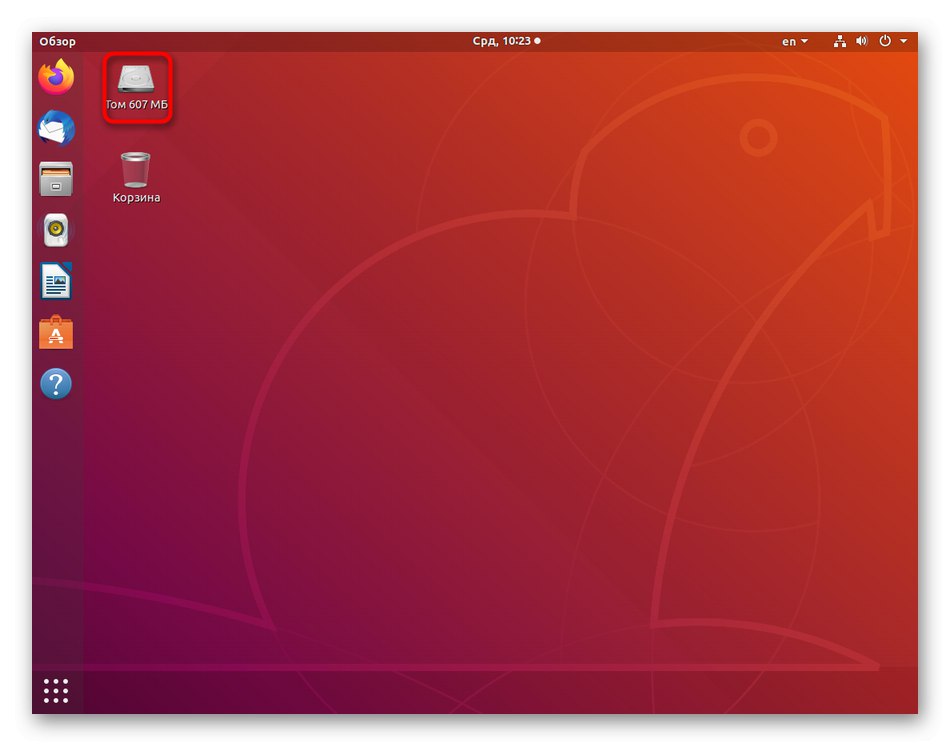This screenshot has height=746, width=950.
Task: Expand the en keyboard layout menu
Action: click(x=795, y=41)
